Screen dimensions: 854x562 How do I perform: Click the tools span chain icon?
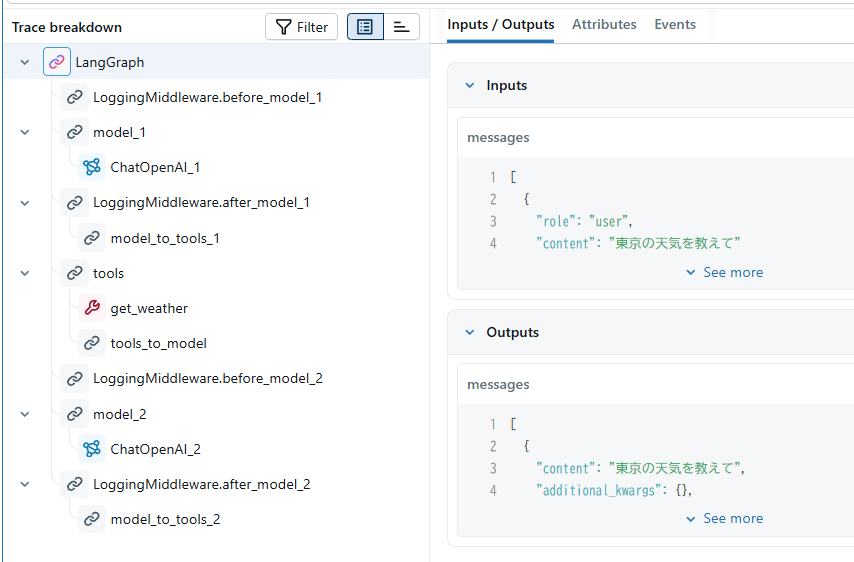point(74,273)
